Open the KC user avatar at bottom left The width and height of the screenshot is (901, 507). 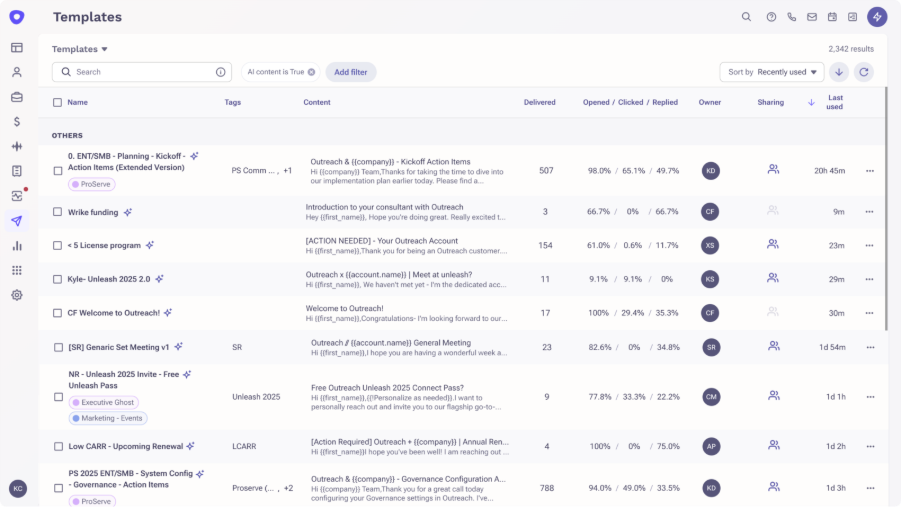coord(18,489)
